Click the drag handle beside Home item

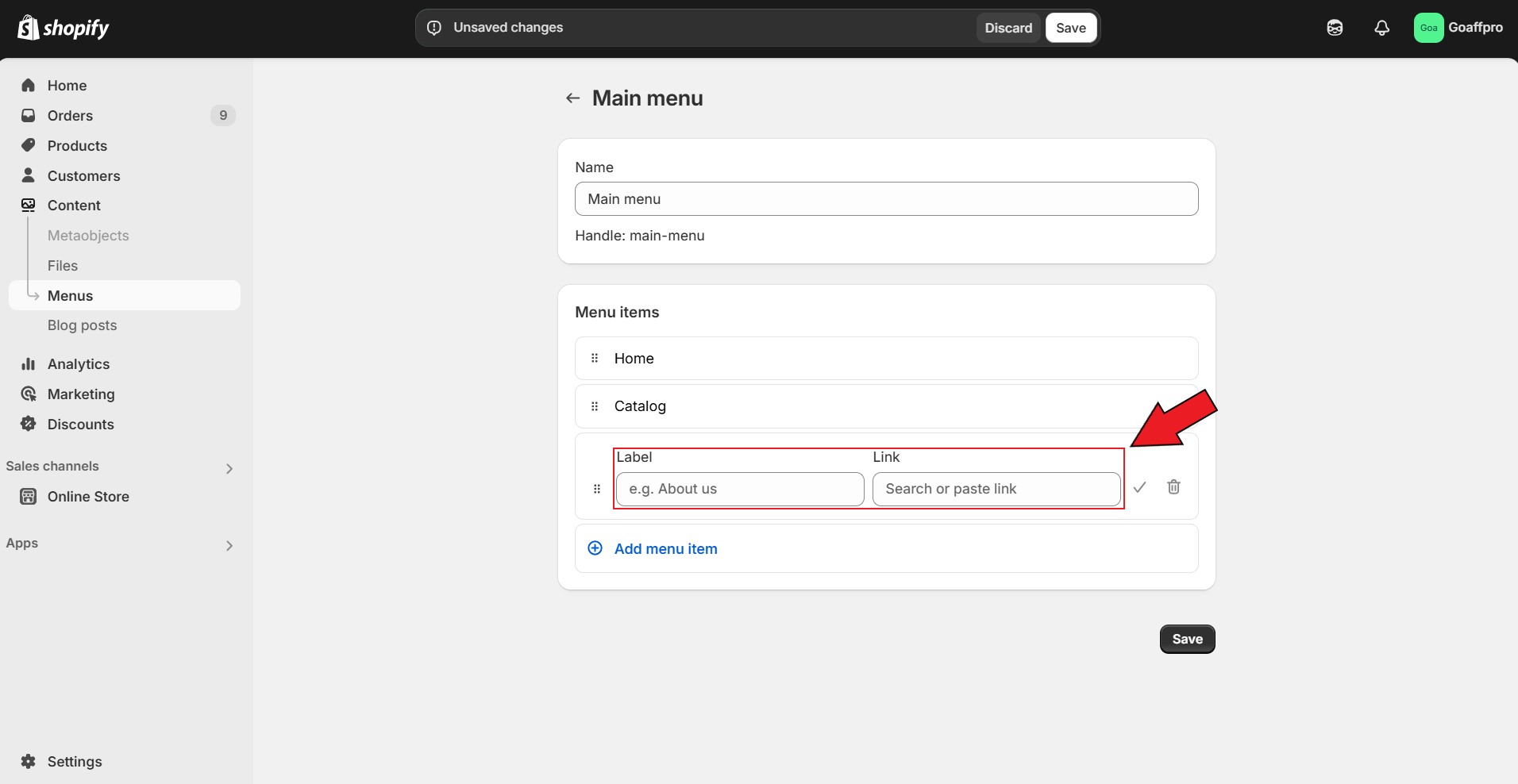click(595, 359)
